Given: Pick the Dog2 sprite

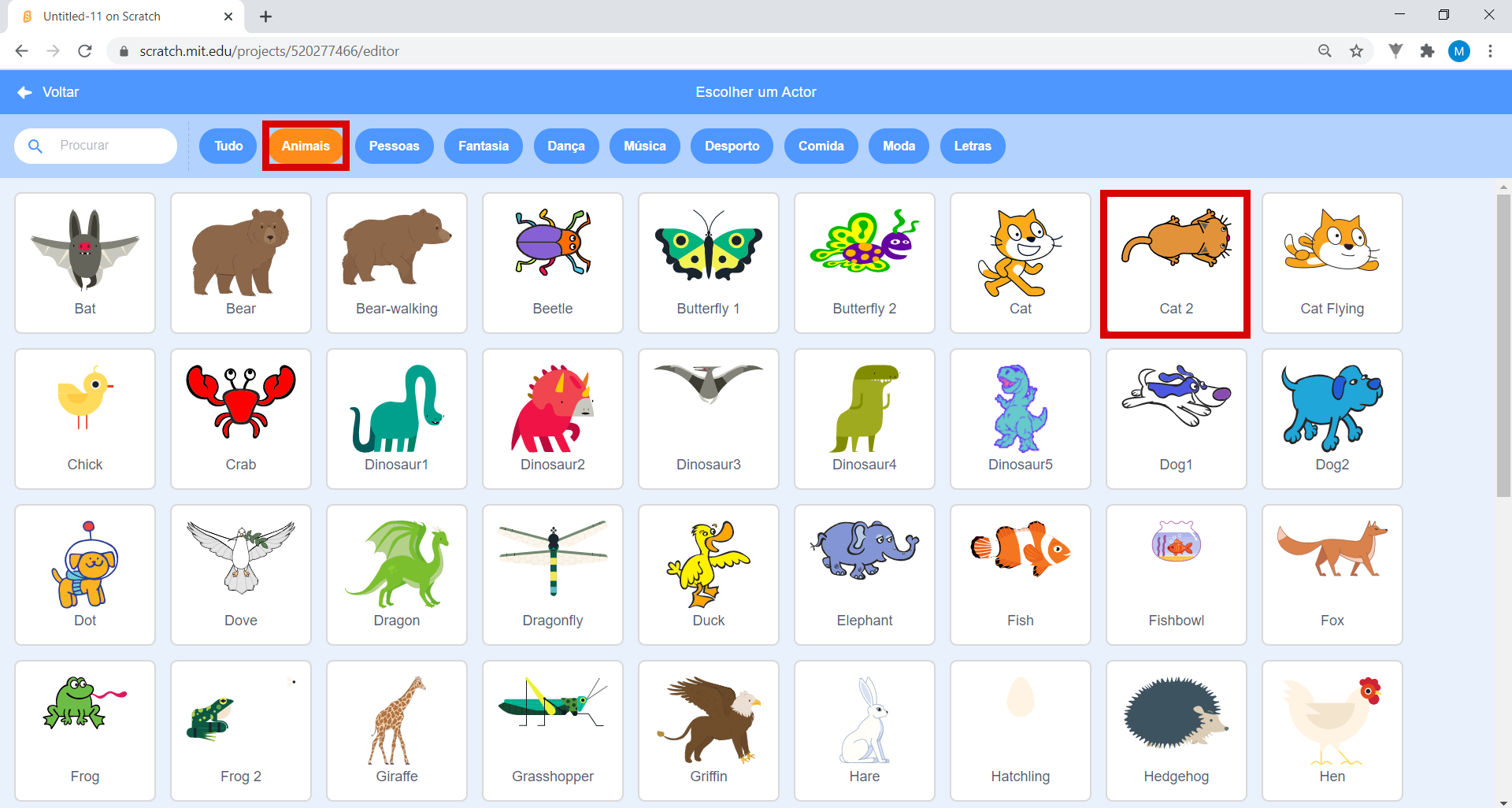Looking at the screenshot, I should (1332, 419).
